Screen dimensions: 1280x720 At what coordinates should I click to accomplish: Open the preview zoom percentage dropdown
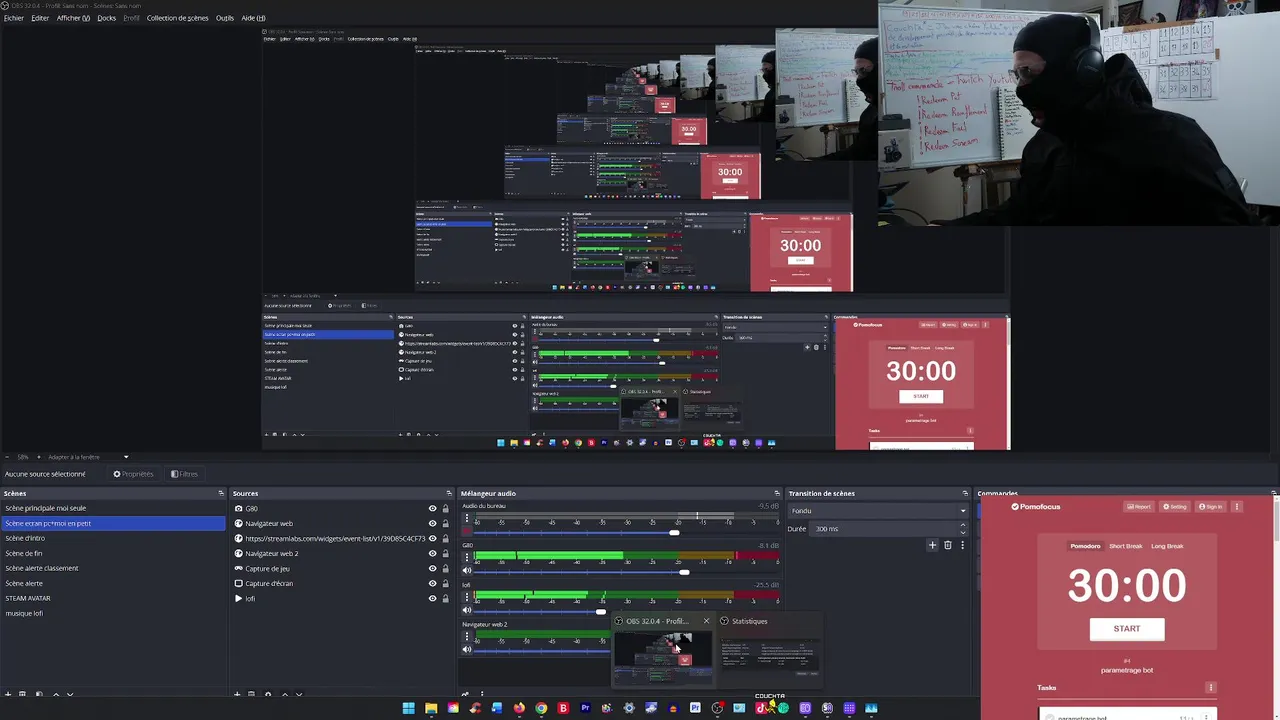tap(25, 457)
